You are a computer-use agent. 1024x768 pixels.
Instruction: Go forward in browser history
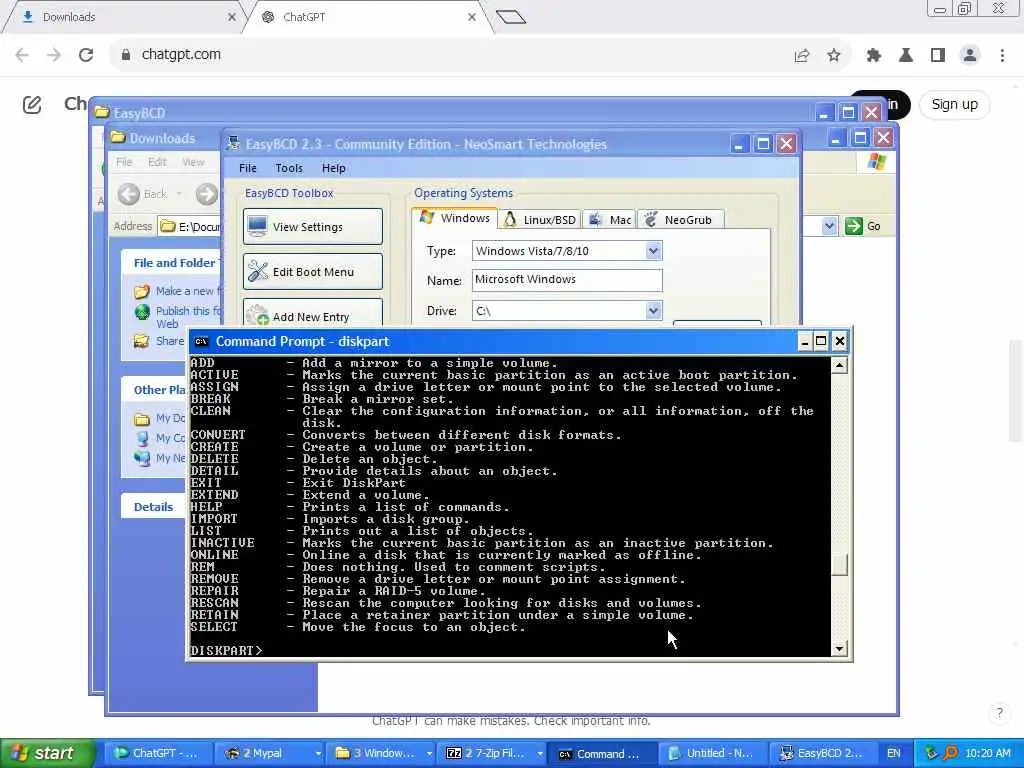click(54, 55)
